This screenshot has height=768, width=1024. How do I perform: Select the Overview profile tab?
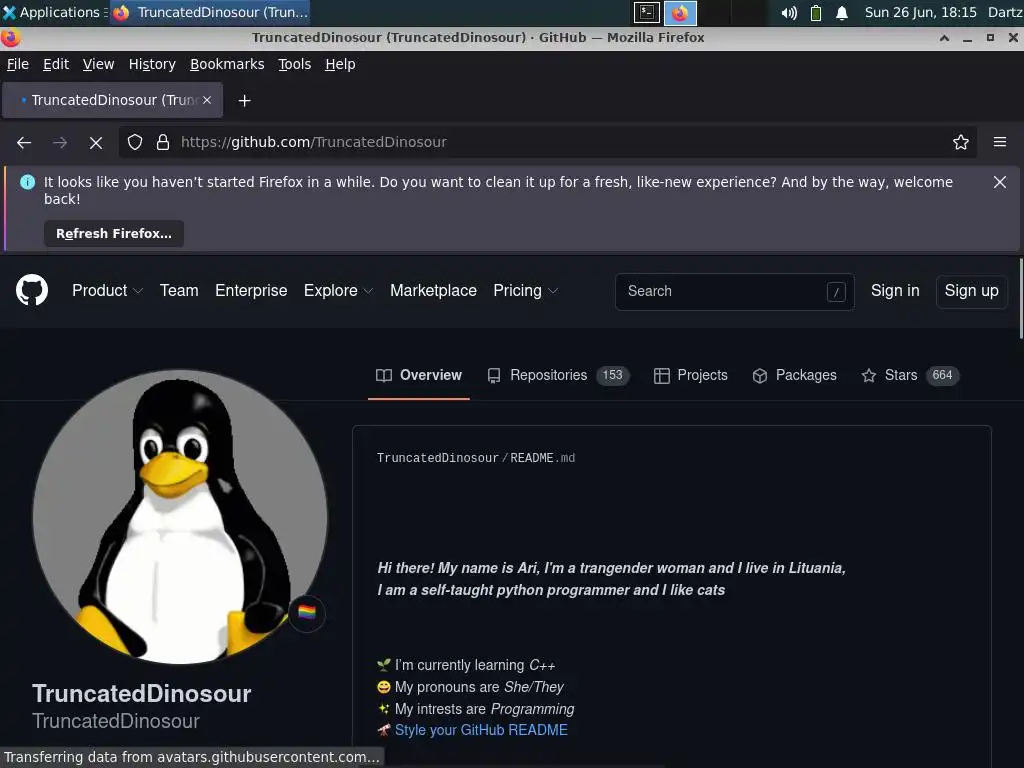[419, 375]
